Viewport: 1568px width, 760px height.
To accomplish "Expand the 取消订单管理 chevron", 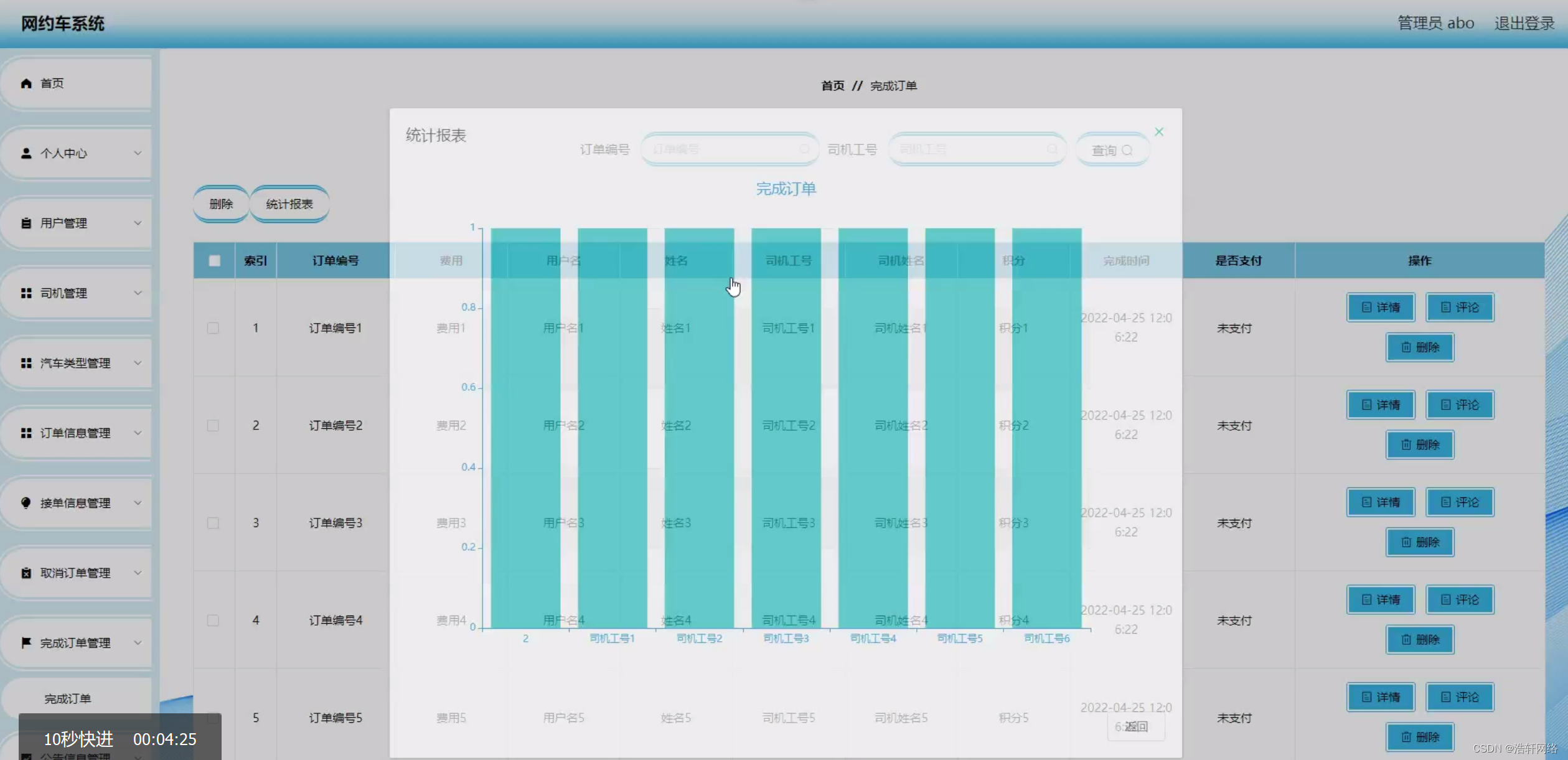I will coord(138,573).
